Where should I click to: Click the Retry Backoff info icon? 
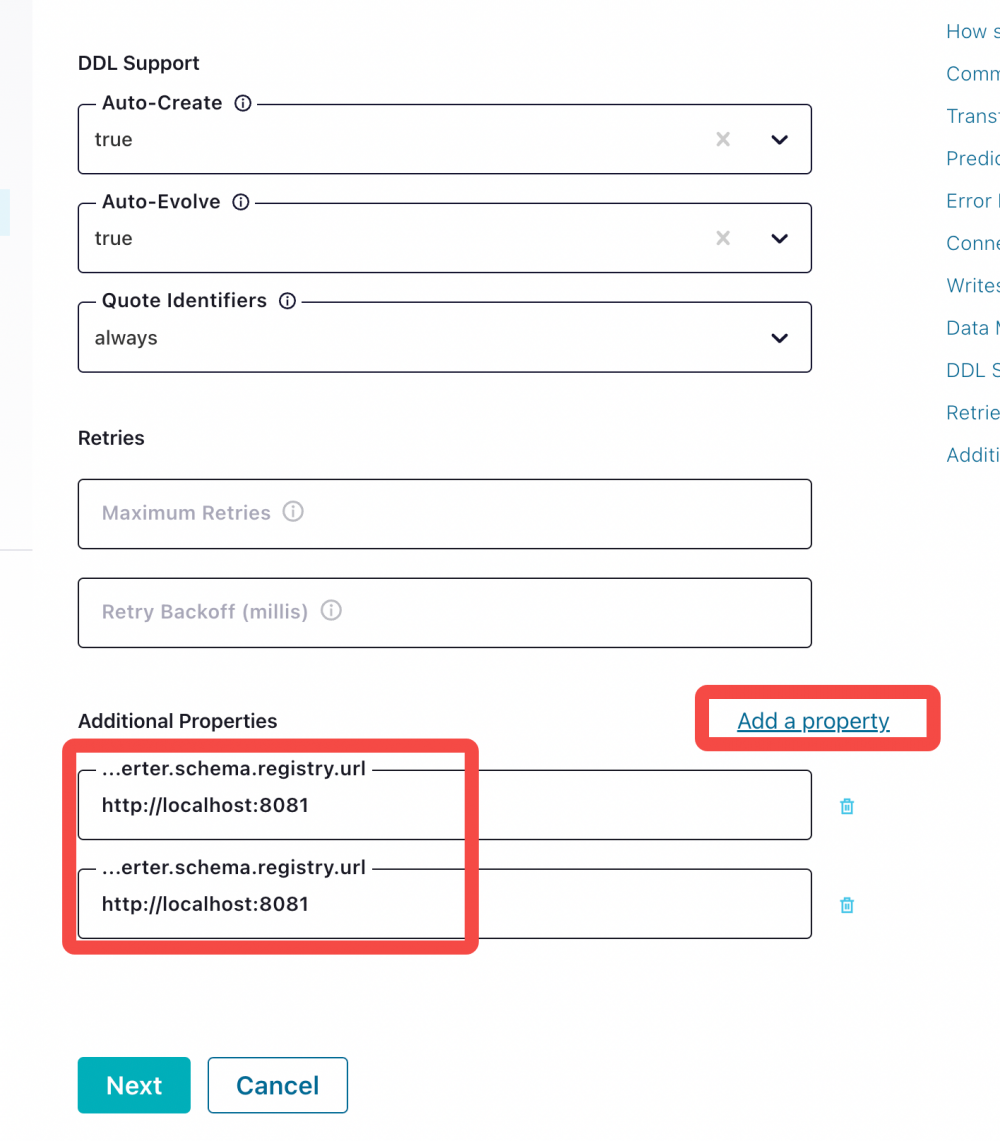point(331,610)
